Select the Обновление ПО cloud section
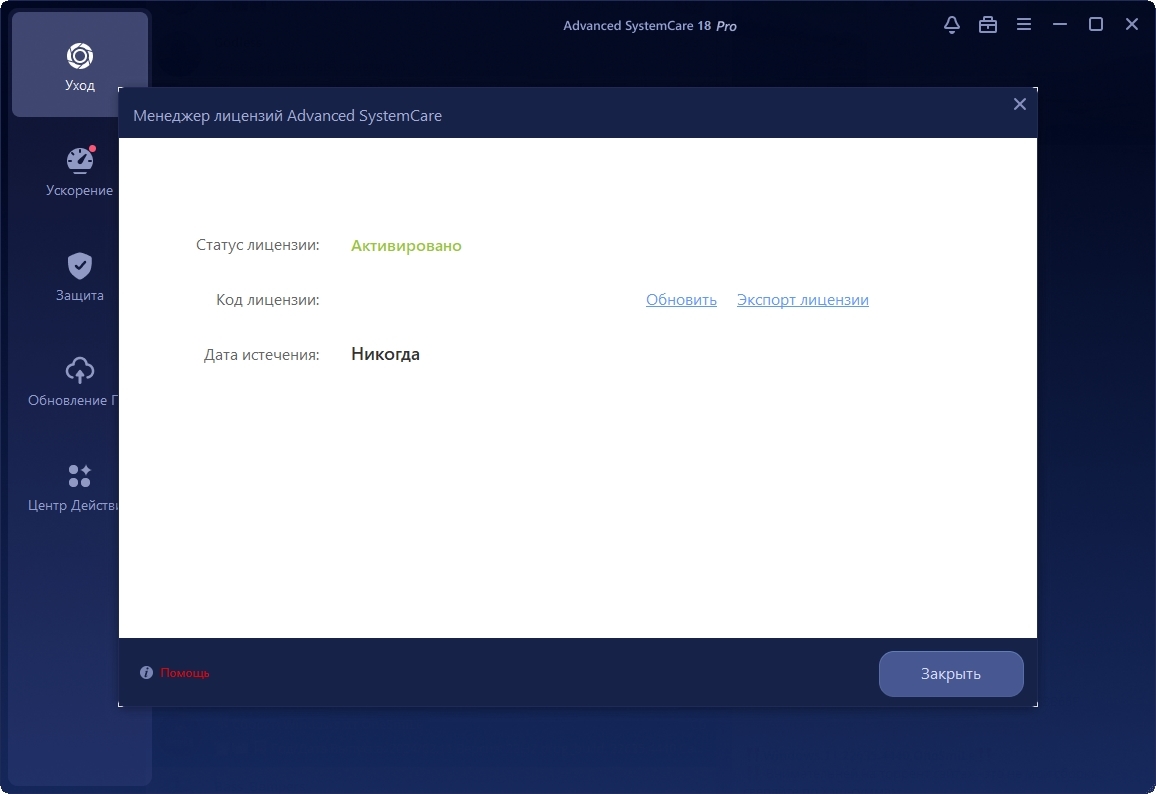Viewport: 1156px width, 794px height. coord(73,381)
